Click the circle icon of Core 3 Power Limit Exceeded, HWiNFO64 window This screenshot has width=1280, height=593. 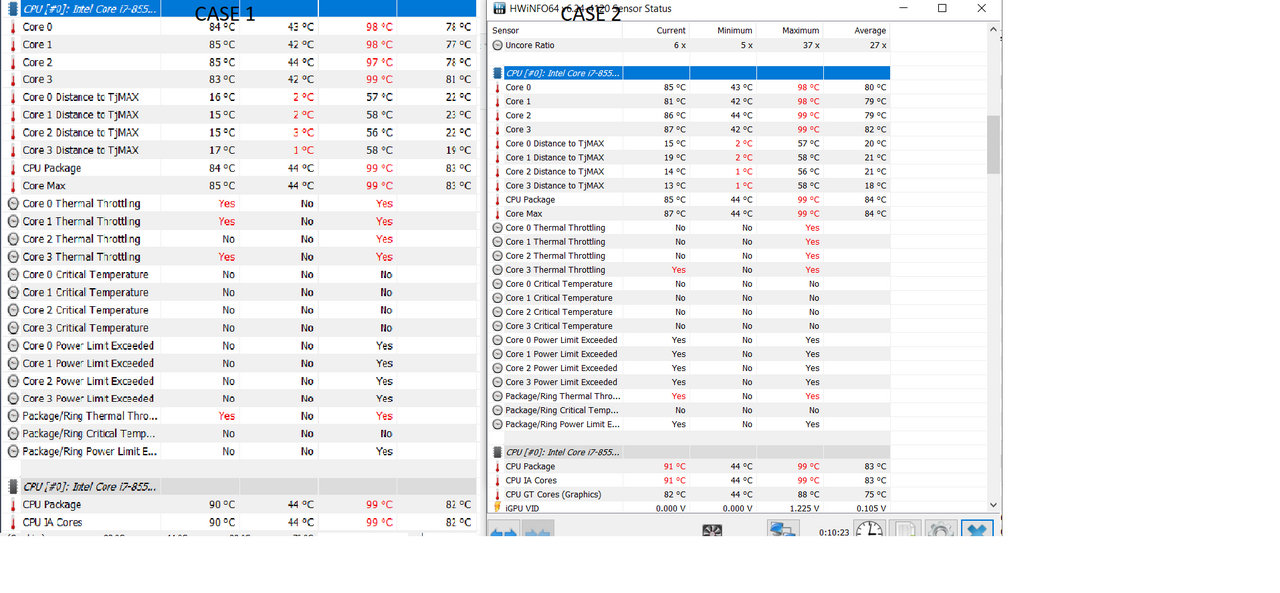point(497,382)
